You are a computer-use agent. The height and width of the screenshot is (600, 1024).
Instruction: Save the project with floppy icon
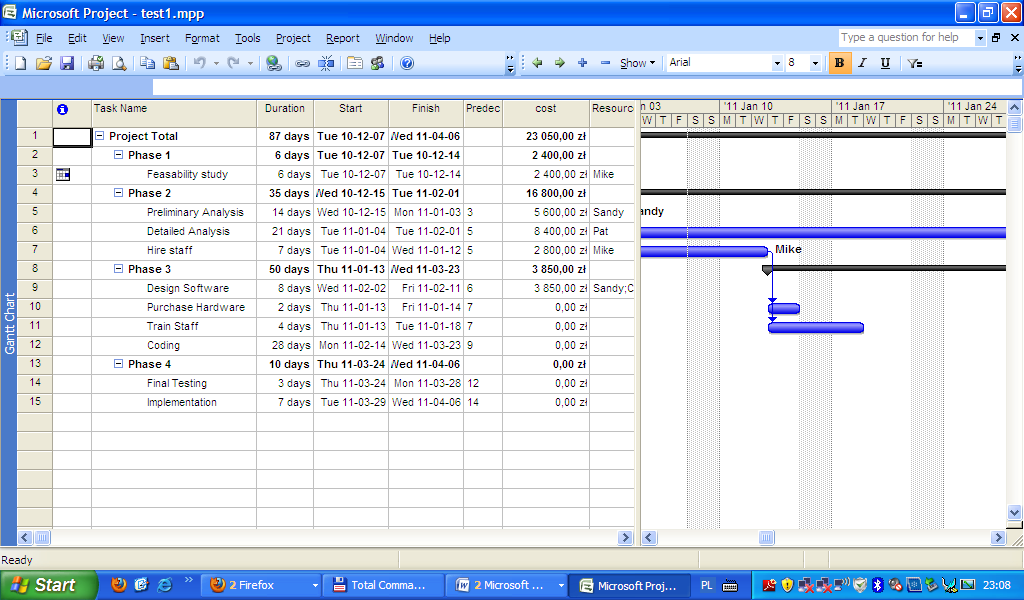point(67,63)
